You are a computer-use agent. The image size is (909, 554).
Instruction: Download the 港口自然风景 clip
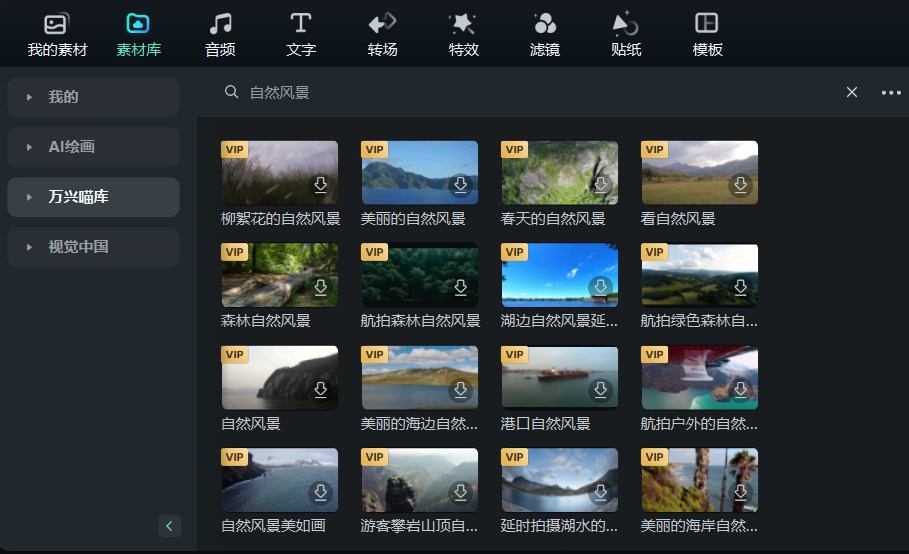pyautogui.click(x=601, y=390)
